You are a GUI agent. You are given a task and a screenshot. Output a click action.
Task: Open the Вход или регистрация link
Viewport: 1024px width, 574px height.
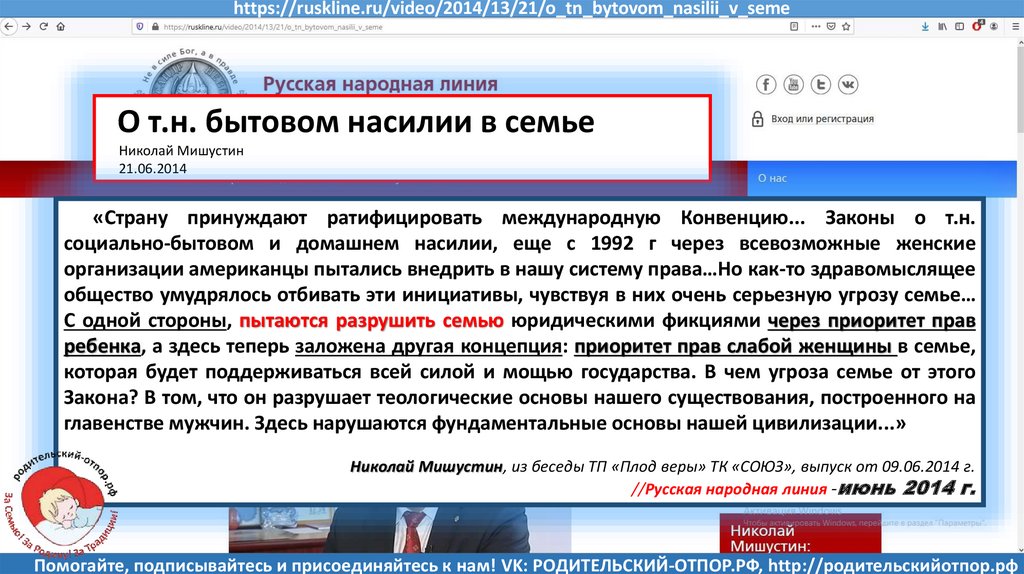[822, 119]
